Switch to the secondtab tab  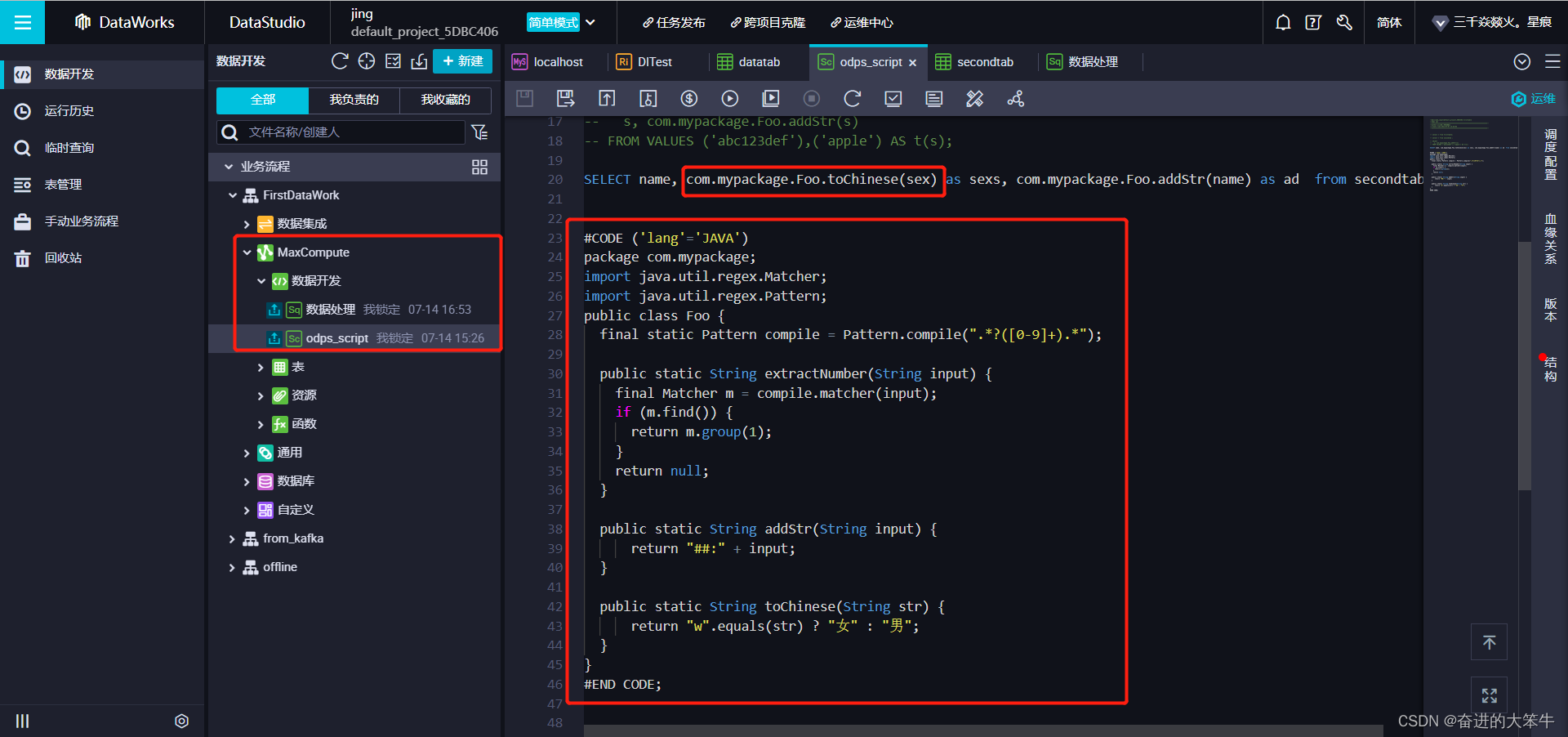[x=975, y=62]
